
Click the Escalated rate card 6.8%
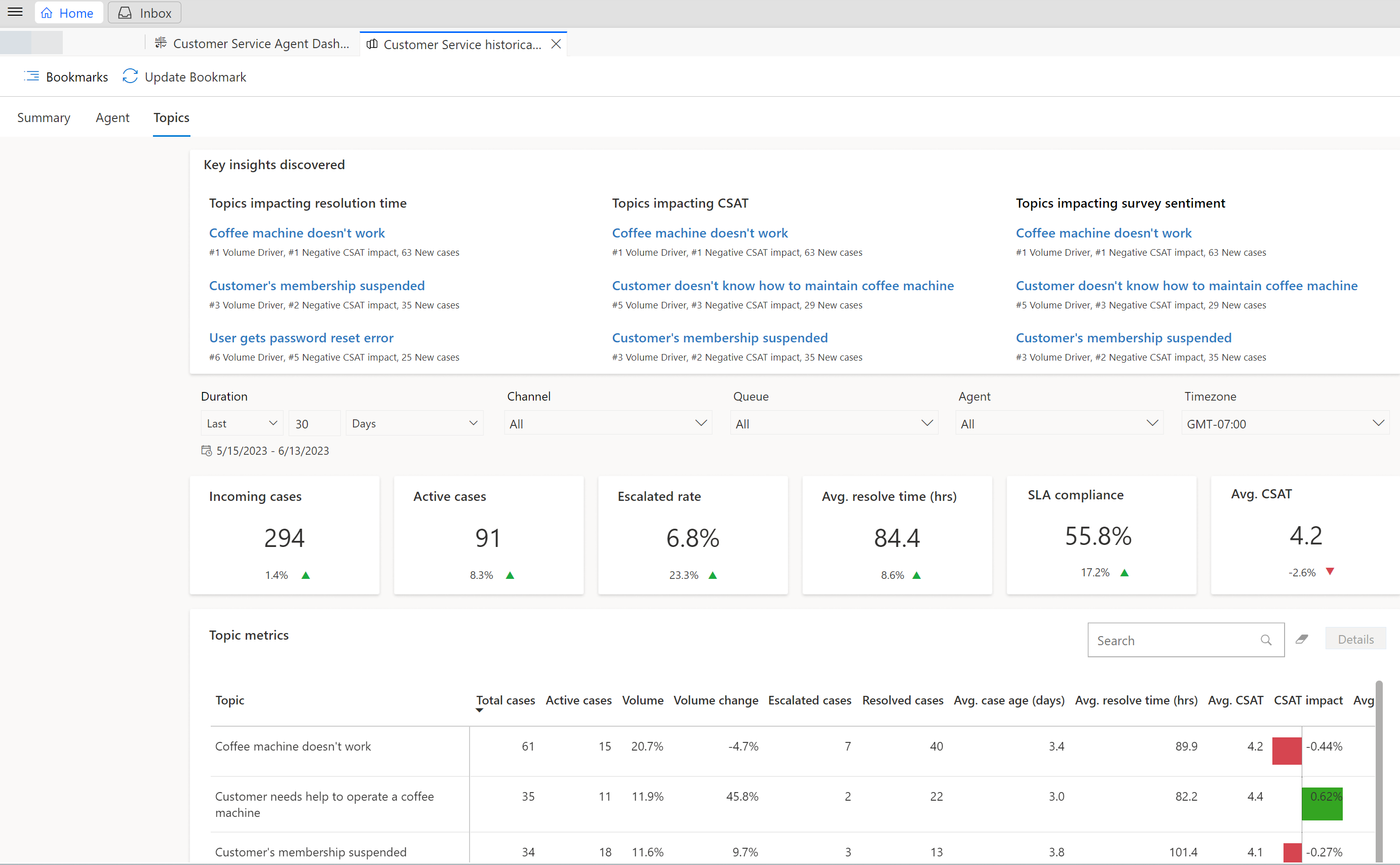tap(692, 538)
